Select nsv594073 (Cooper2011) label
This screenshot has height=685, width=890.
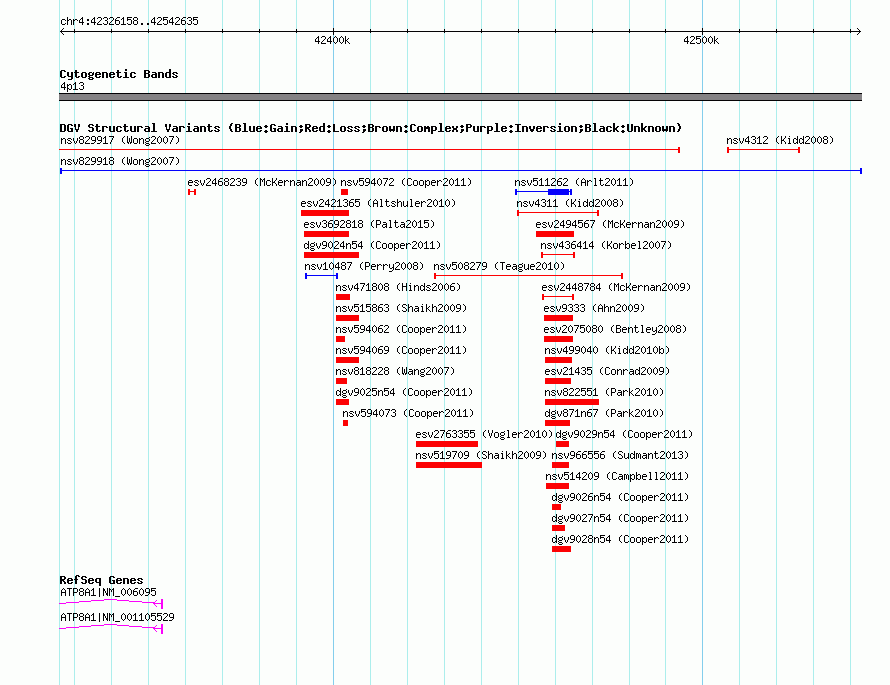(408, 413)
